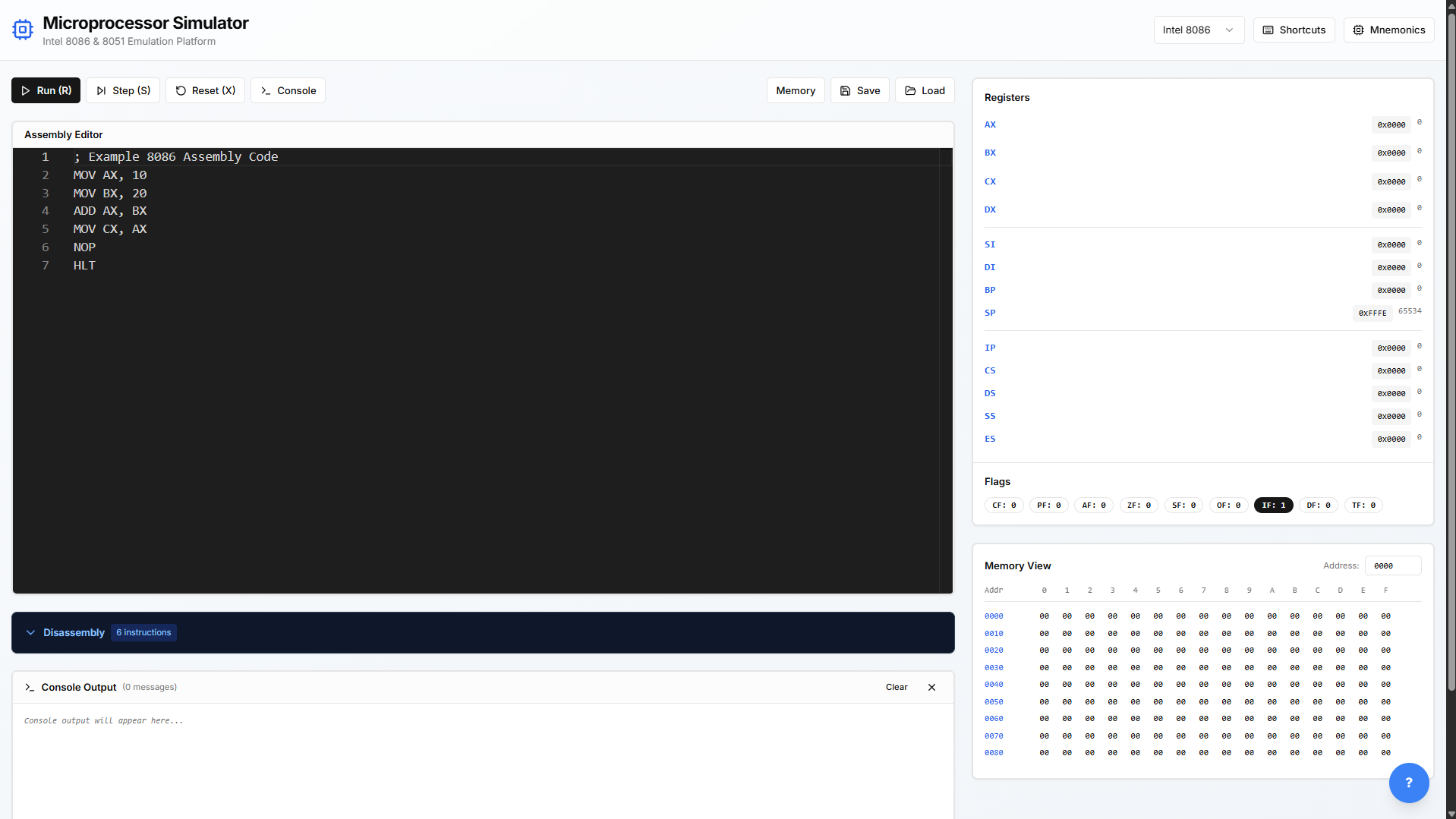1456x819 pixels.
Task: Toggle the IF flag badge
Action: pyautogui.click(x=1273, y=505)
